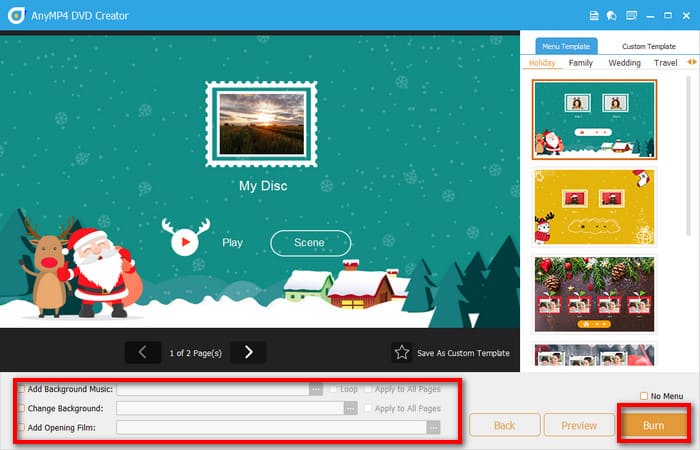The image size is (700, 450).
Task: Click the star icon for custom template
Action: 401,352
